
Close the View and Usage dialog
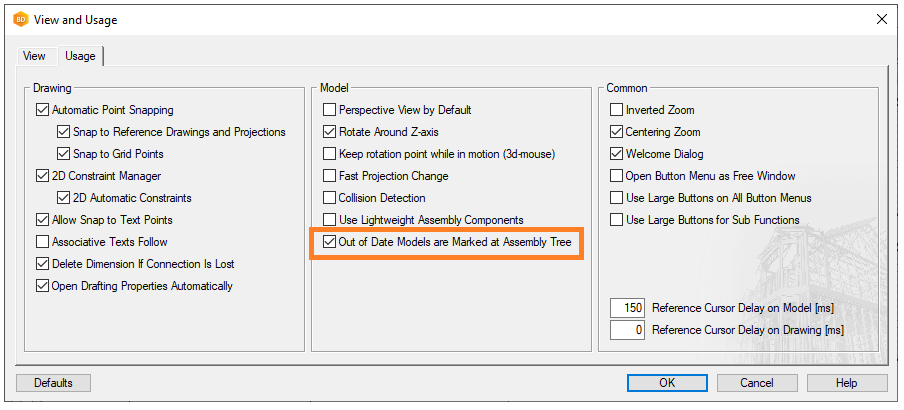pos(881,19)
